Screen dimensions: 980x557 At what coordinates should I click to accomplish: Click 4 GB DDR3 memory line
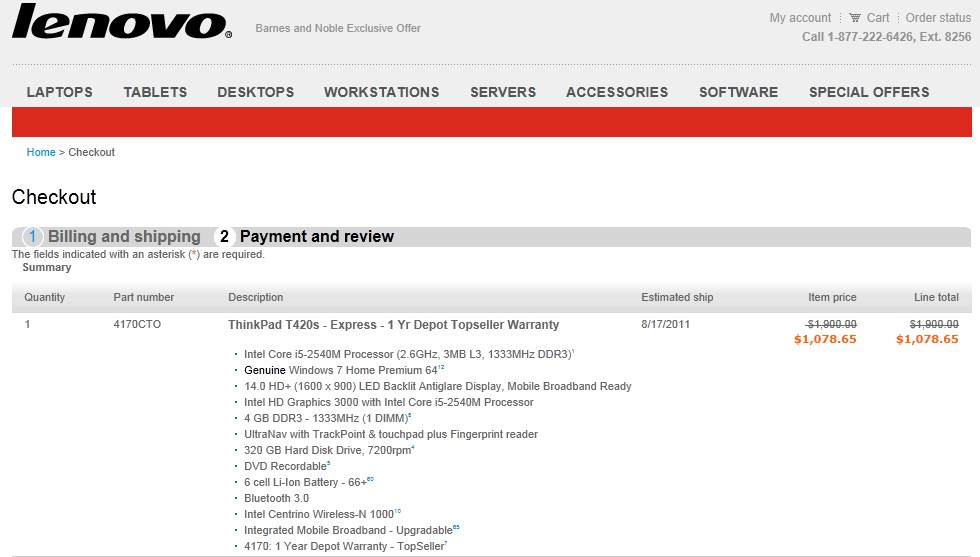click(328, 418)
